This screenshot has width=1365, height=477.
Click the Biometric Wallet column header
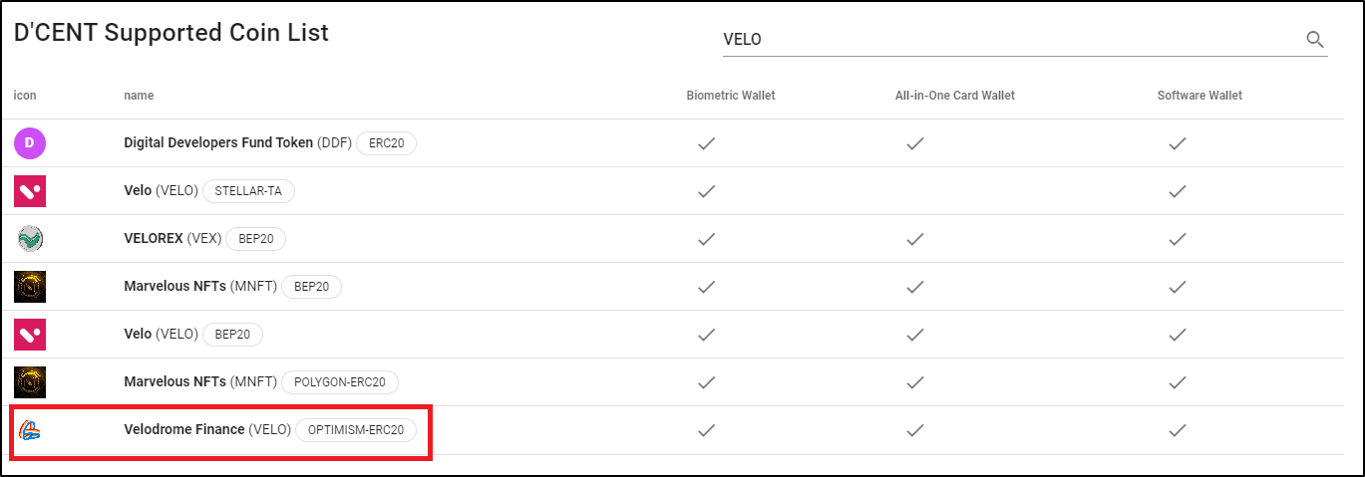tap(730, 95)
